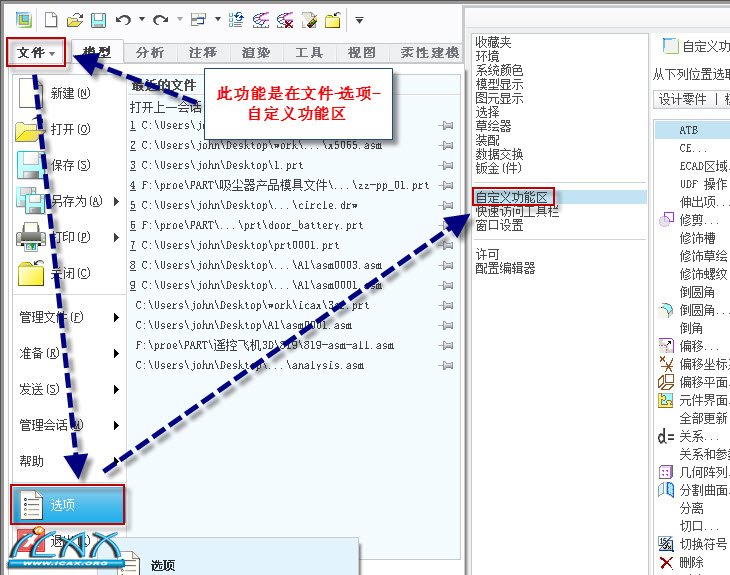Viewport: 730px width, 575px height.
Task: Click the 偏移平面 command icon
Action: pos(666,382)
